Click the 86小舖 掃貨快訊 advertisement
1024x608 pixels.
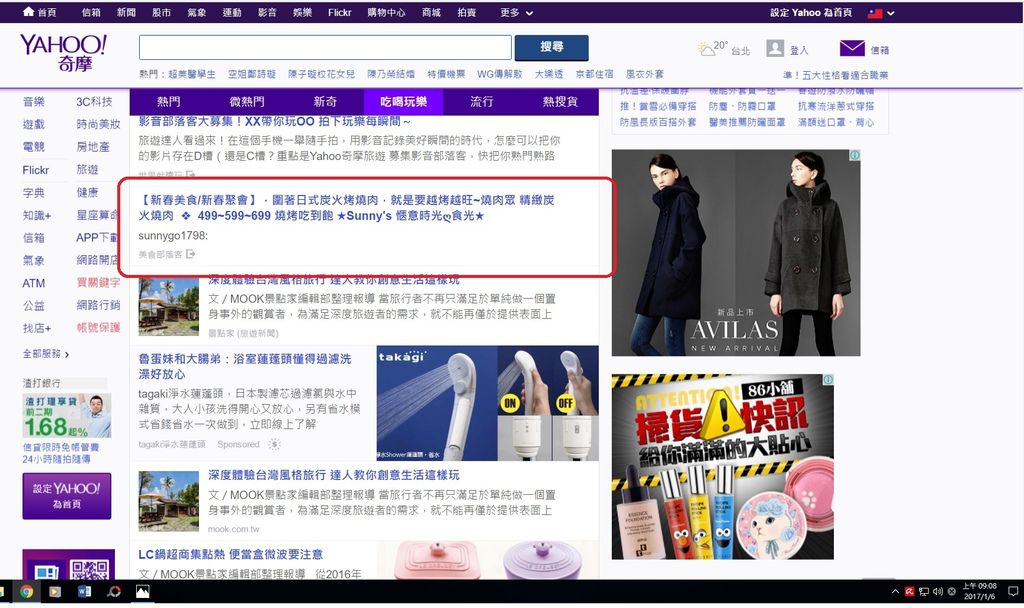point(723,466)
